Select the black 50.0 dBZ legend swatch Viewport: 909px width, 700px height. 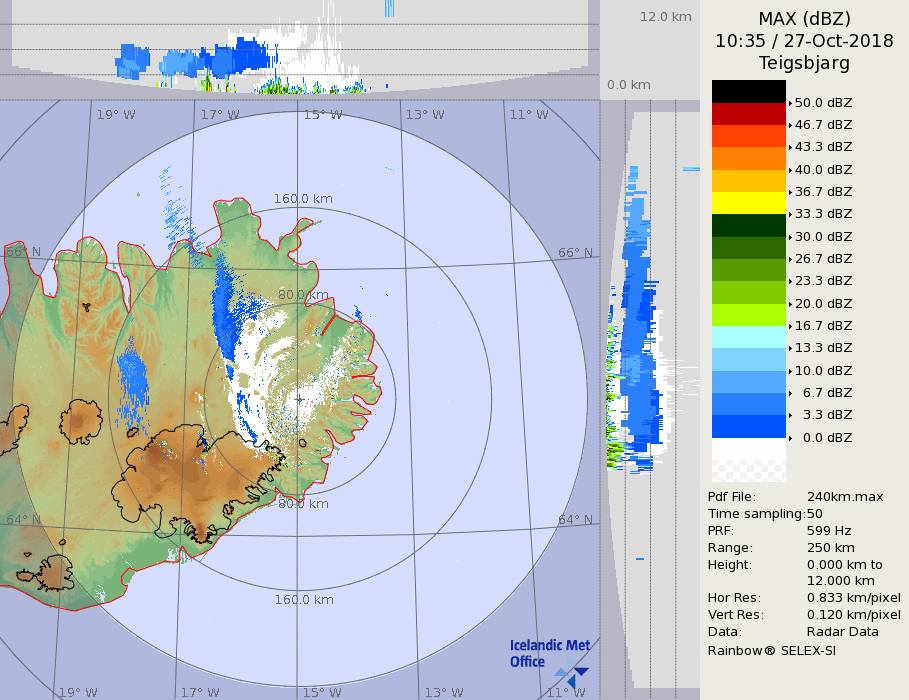(x=749, y=92)
